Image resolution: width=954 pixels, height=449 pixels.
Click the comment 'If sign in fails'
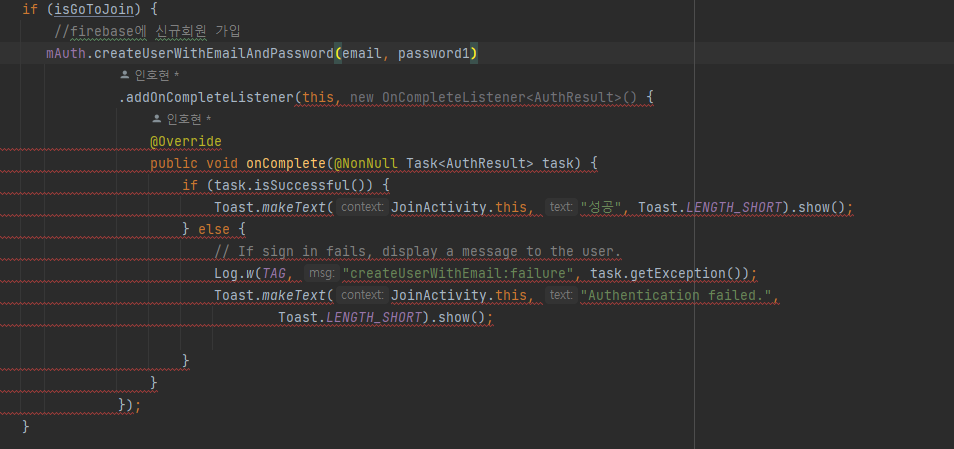pos(417,251)
